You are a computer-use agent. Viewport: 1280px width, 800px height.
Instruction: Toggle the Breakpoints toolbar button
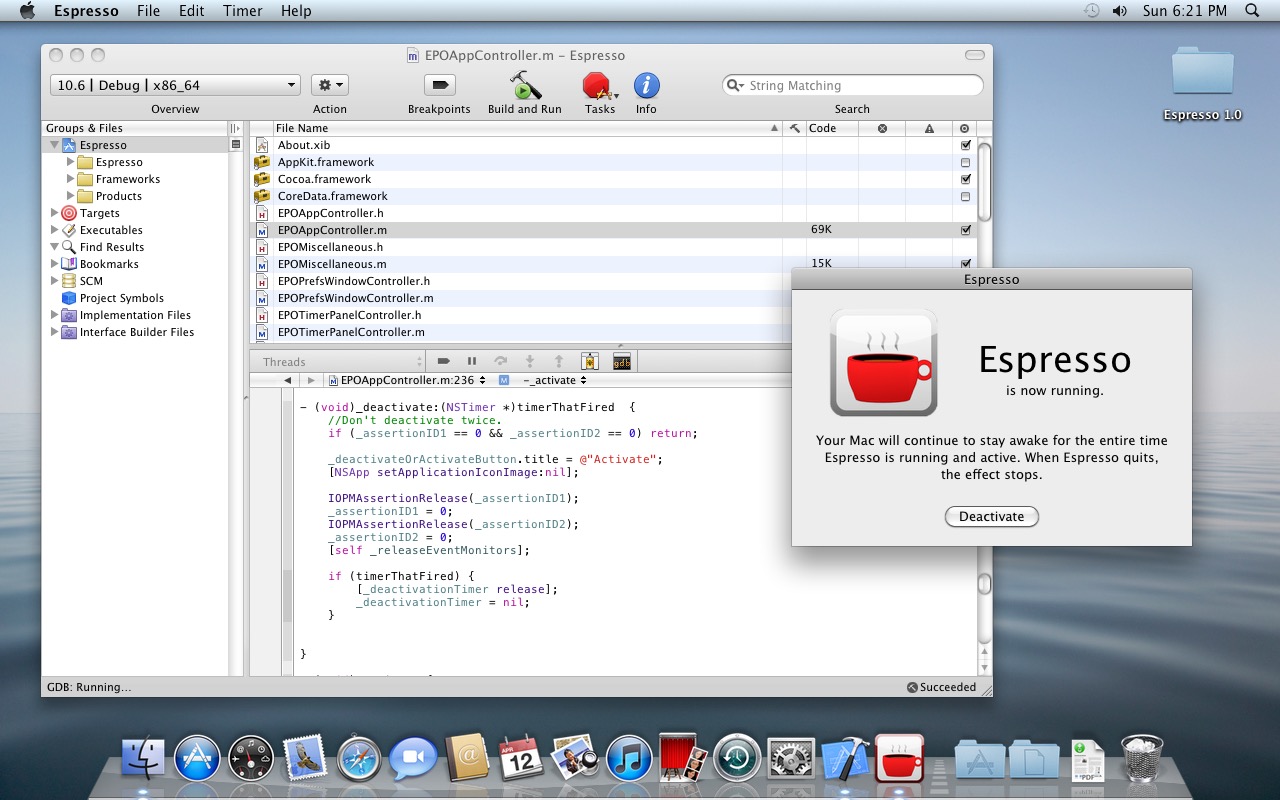coord(439,86)
